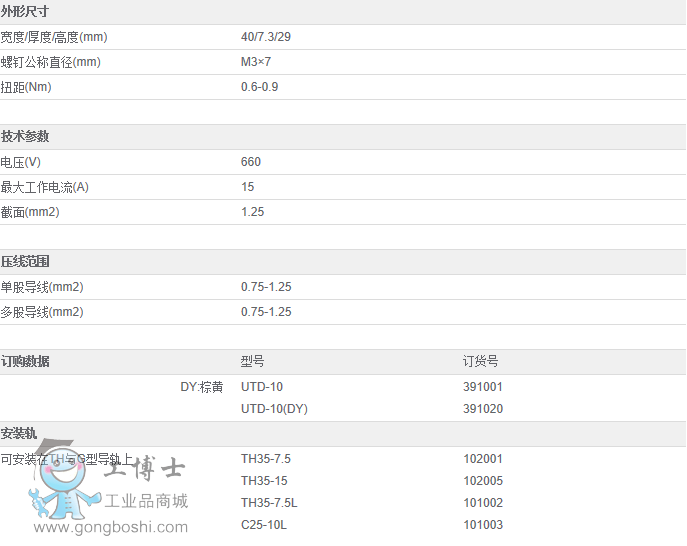Click order number 391020

tap(482, 409)
